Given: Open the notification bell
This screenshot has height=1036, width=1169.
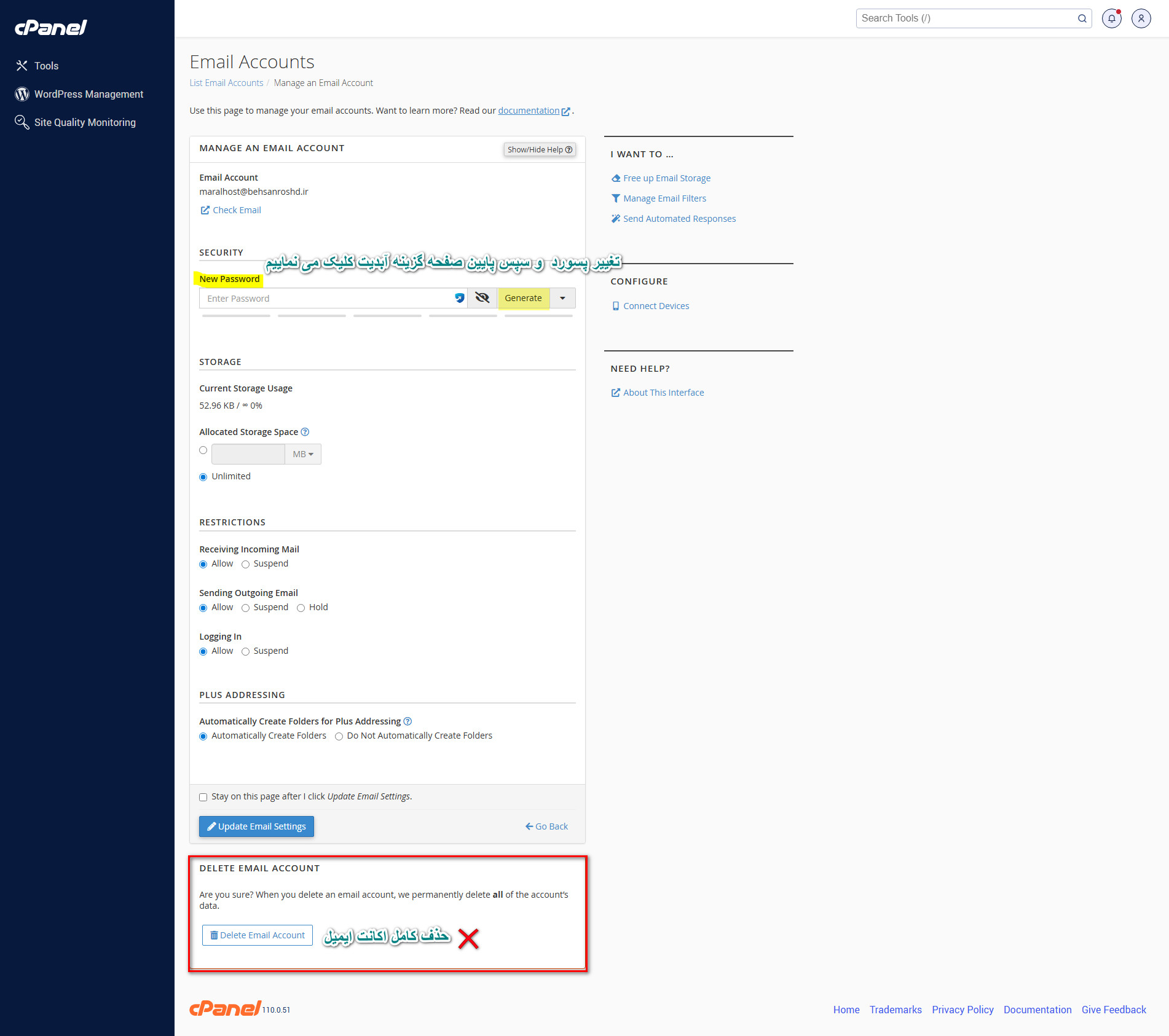Looking at the screenshot, I should coord(1111,18).
